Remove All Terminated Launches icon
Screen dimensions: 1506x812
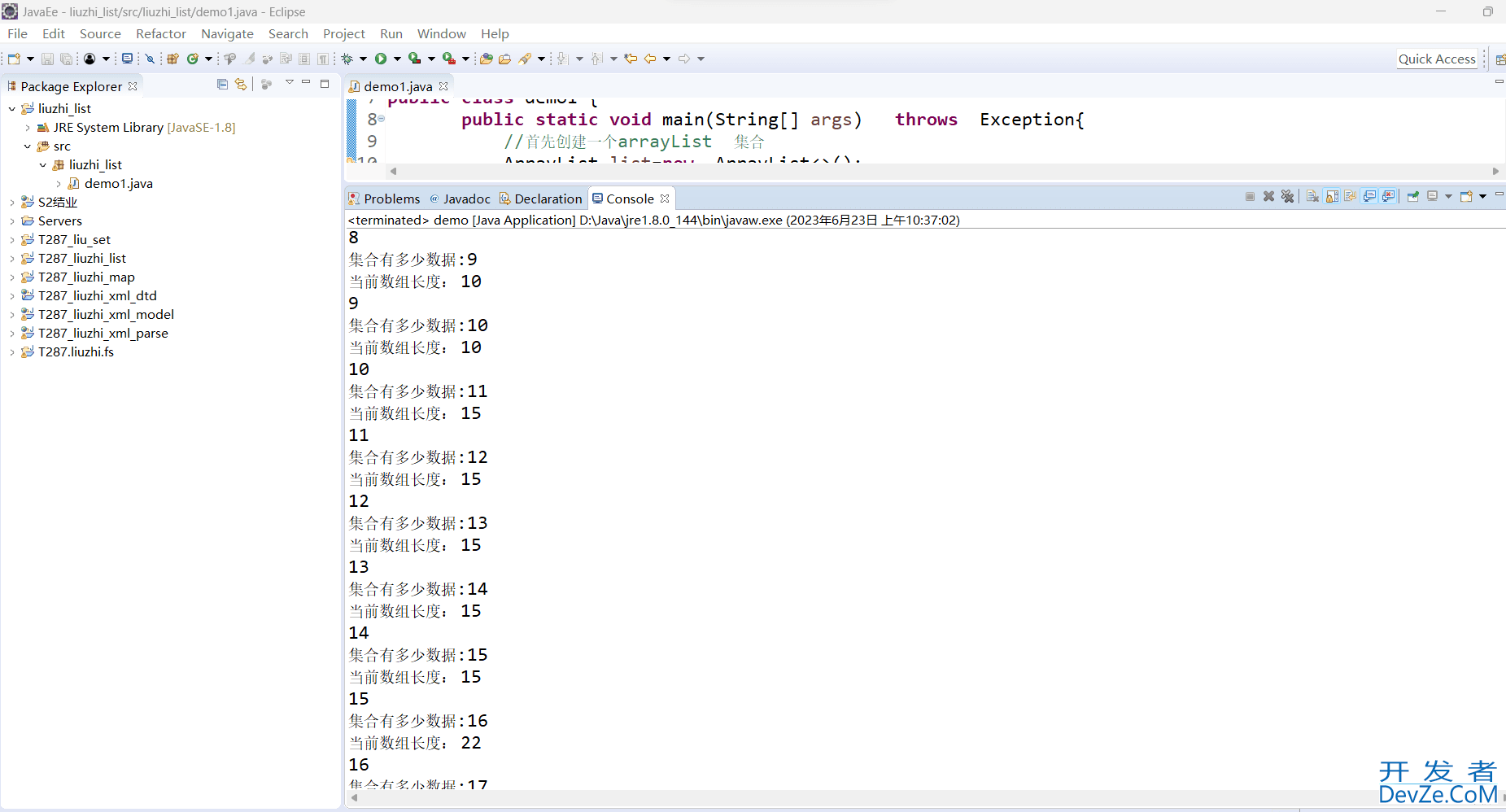1287,196
